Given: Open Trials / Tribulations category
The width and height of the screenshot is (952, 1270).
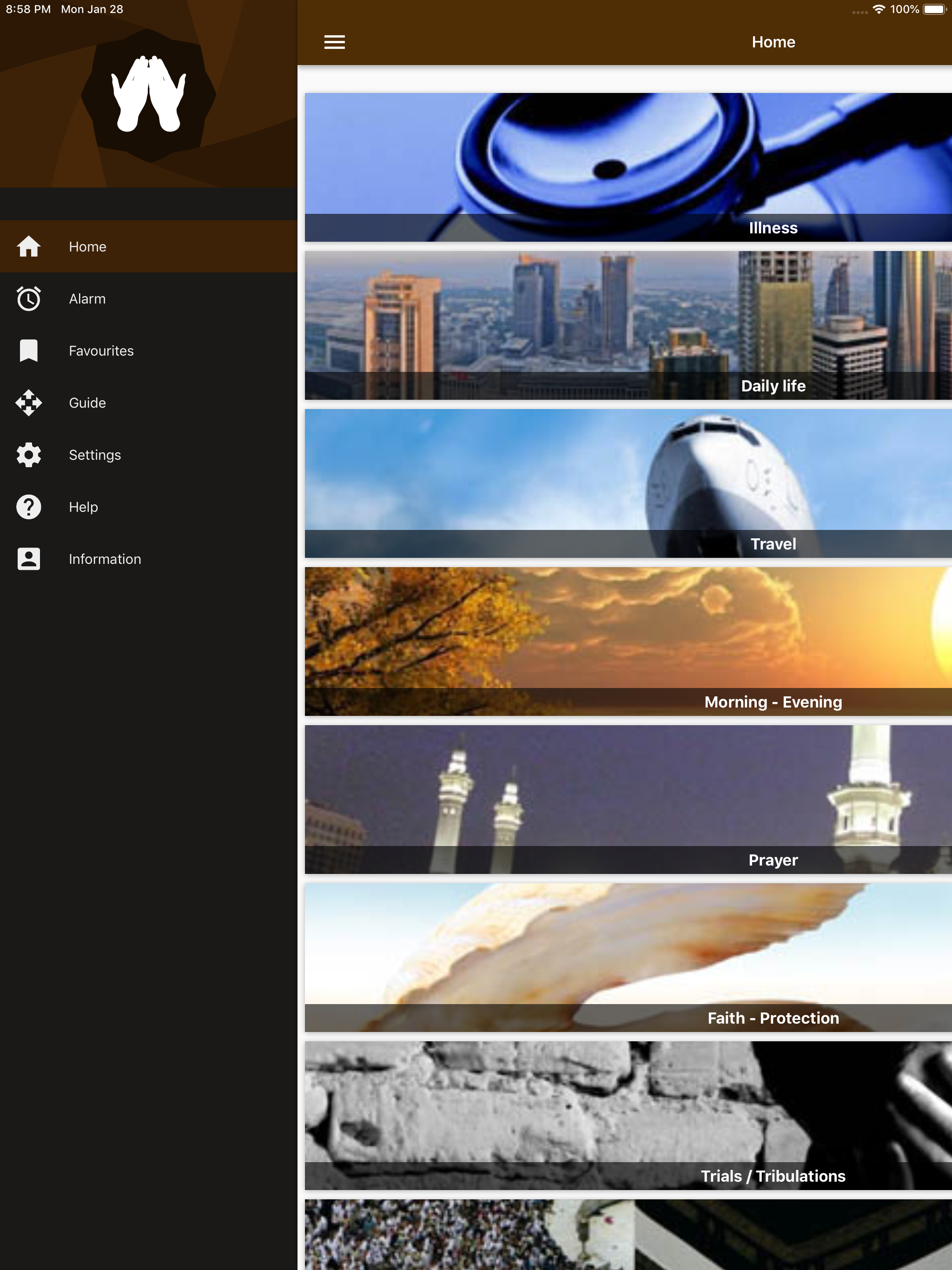Looking at the screenshot, I should (x=628, y=1115).
